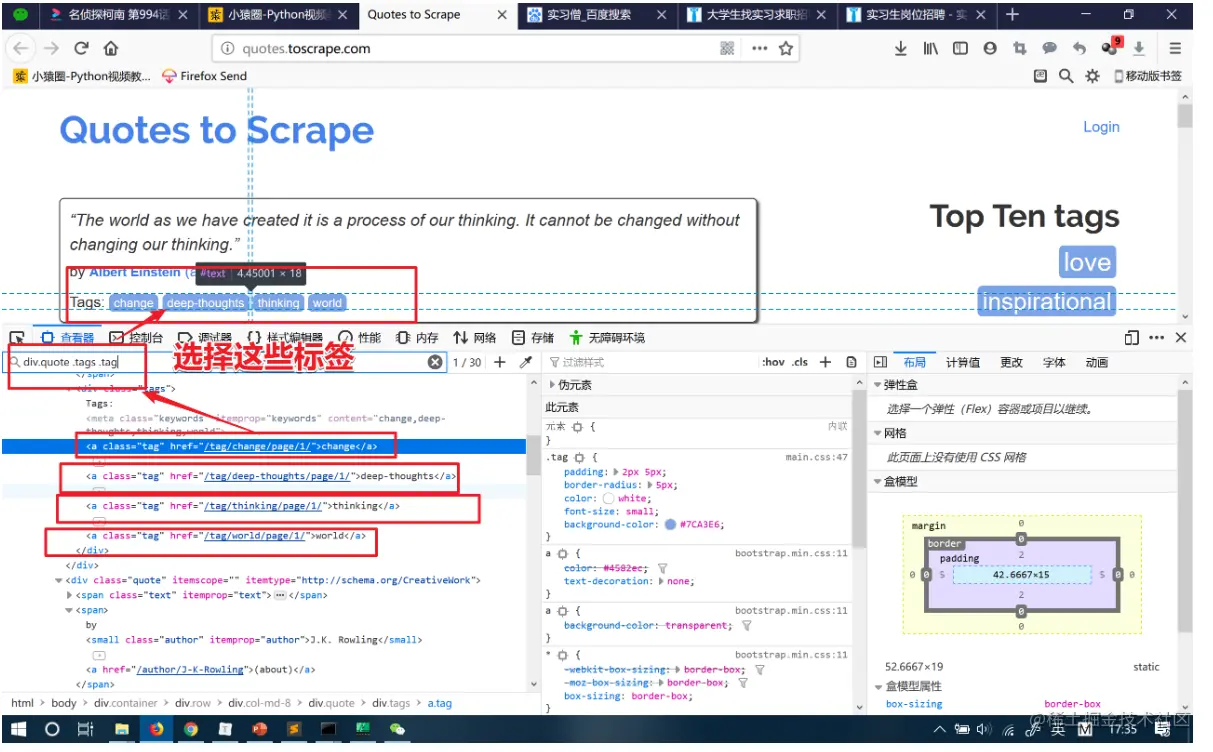Click the print media simulation page icon
Image resolution: width=1213 pixels, height=752 pixels.
point(851,362)
